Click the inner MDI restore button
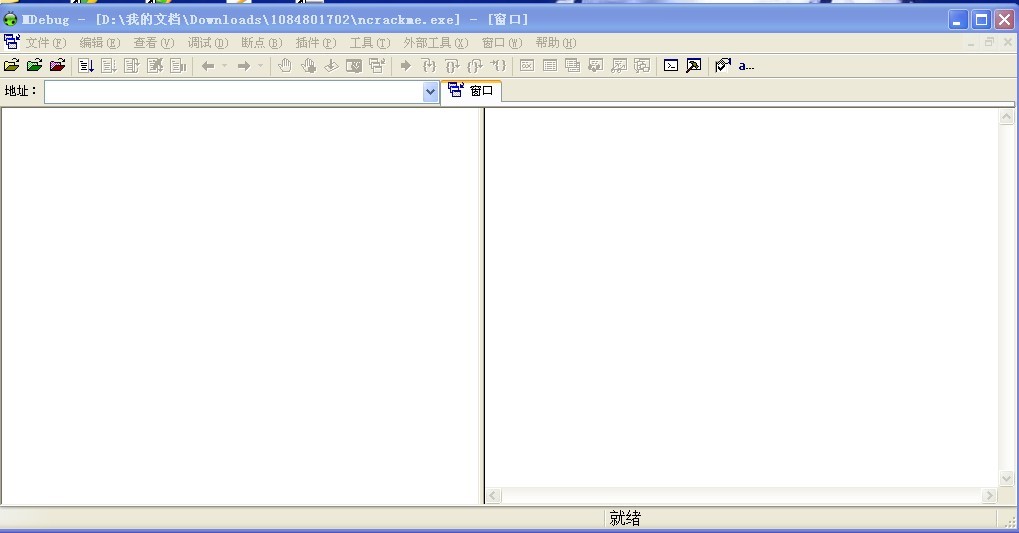Image resolution: width=1019 pixels, height=533 pixels. (989, 42)
